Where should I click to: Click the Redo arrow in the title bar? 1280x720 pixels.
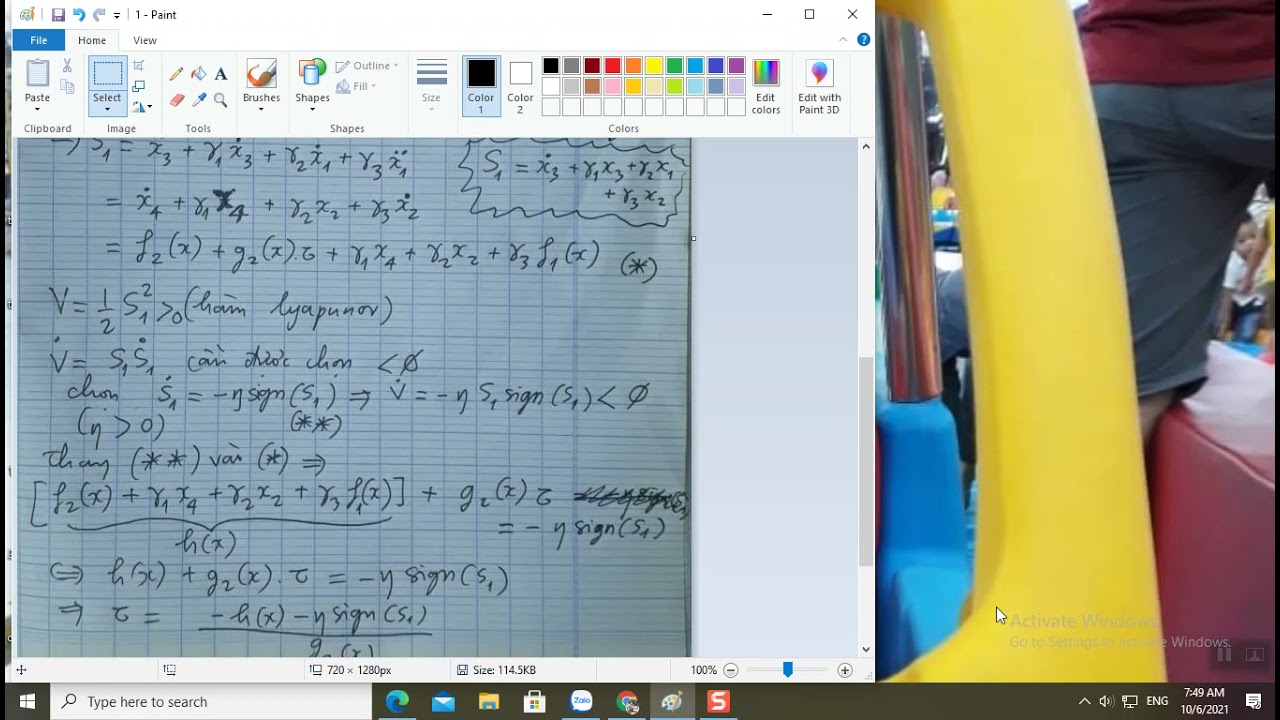pos(99,15)
